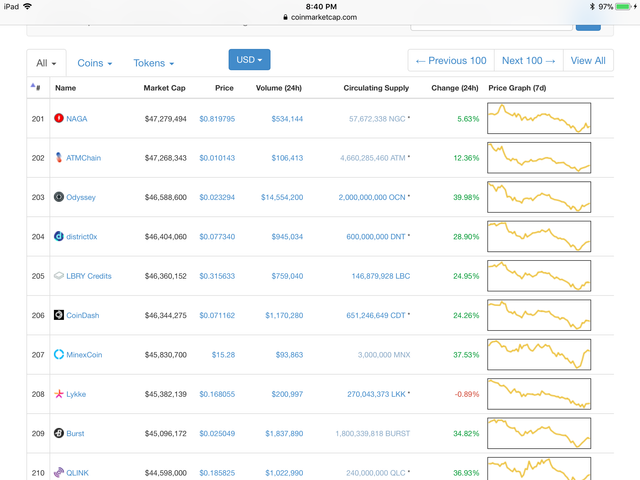Expand the Coins dropdown
640x480 pixels.
click(94, 63)
